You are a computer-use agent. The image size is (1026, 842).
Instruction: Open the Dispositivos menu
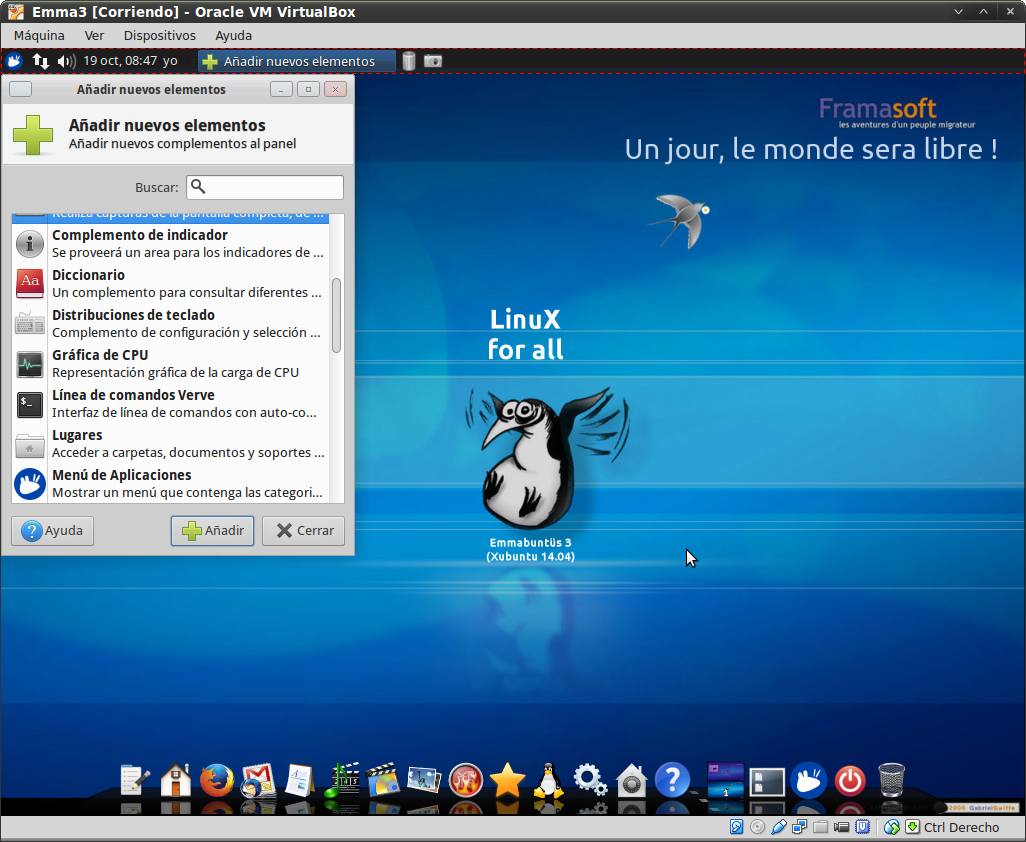coord(160,35)
